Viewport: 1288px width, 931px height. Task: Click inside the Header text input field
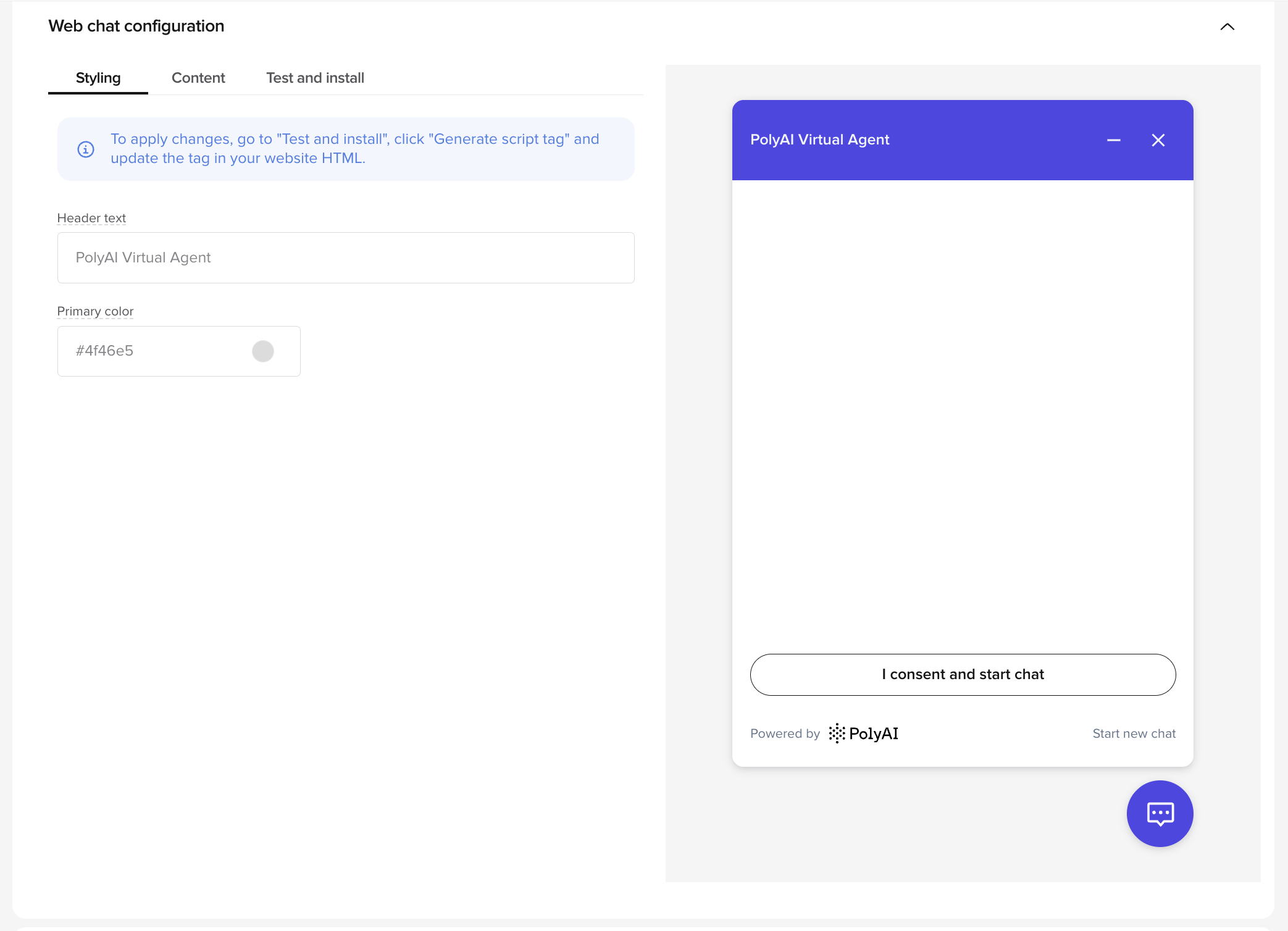[345, 257]
